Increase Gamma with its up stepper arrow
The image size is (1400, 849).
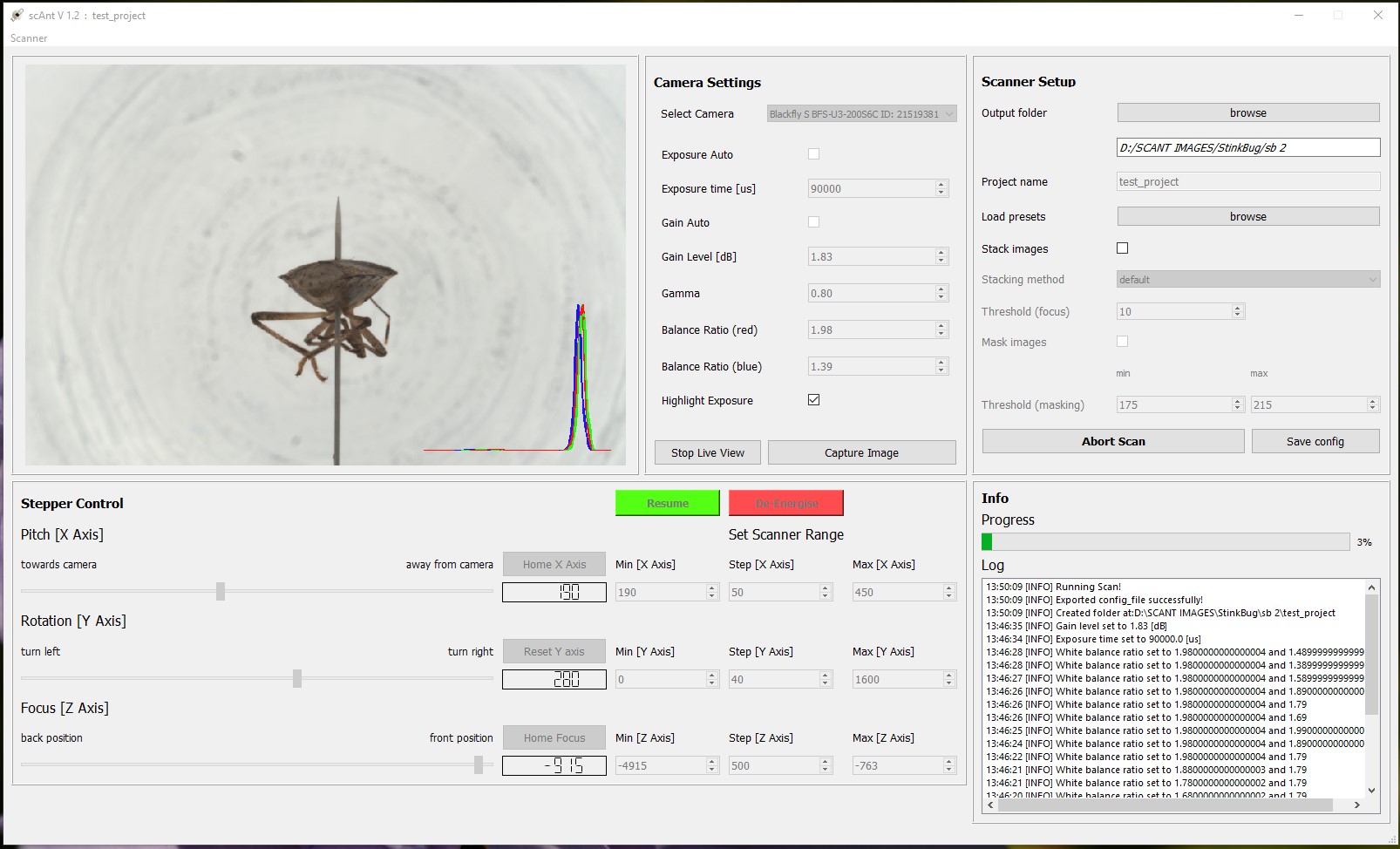[940, 289]
